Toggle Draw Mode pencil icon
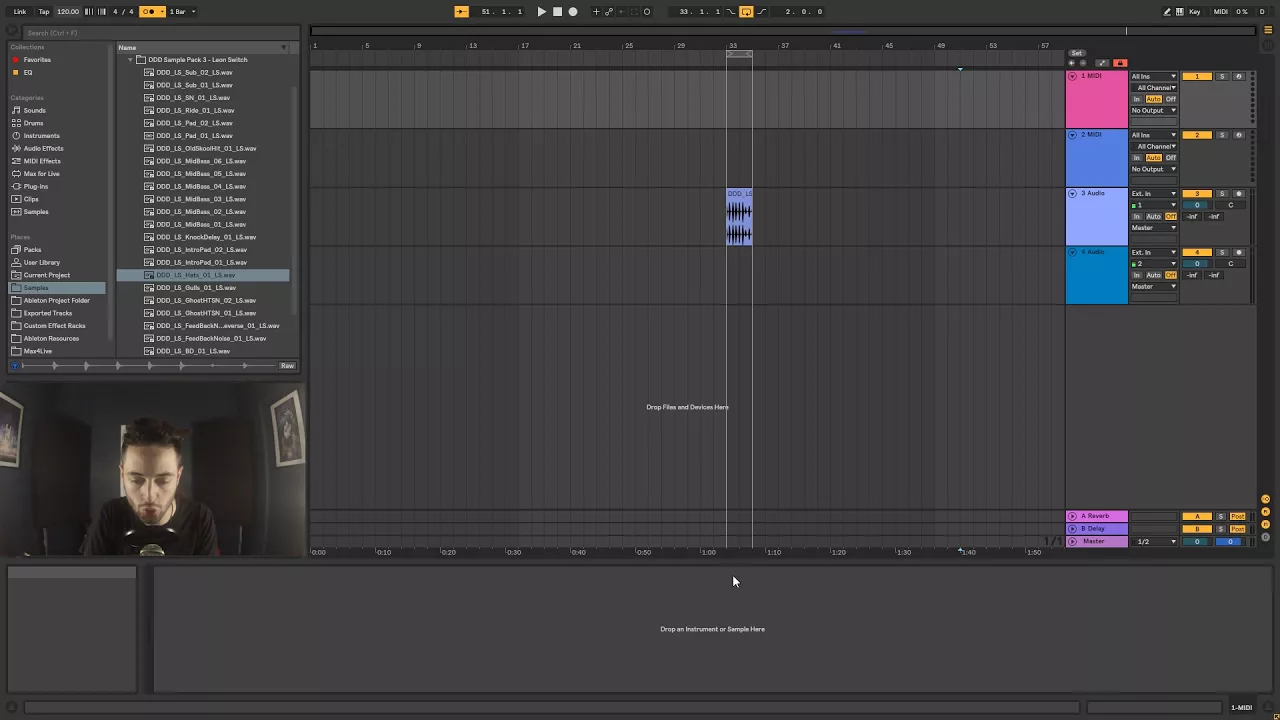Image resolution: width=1280 pixels, height=720 pixels. point(1167,11)
